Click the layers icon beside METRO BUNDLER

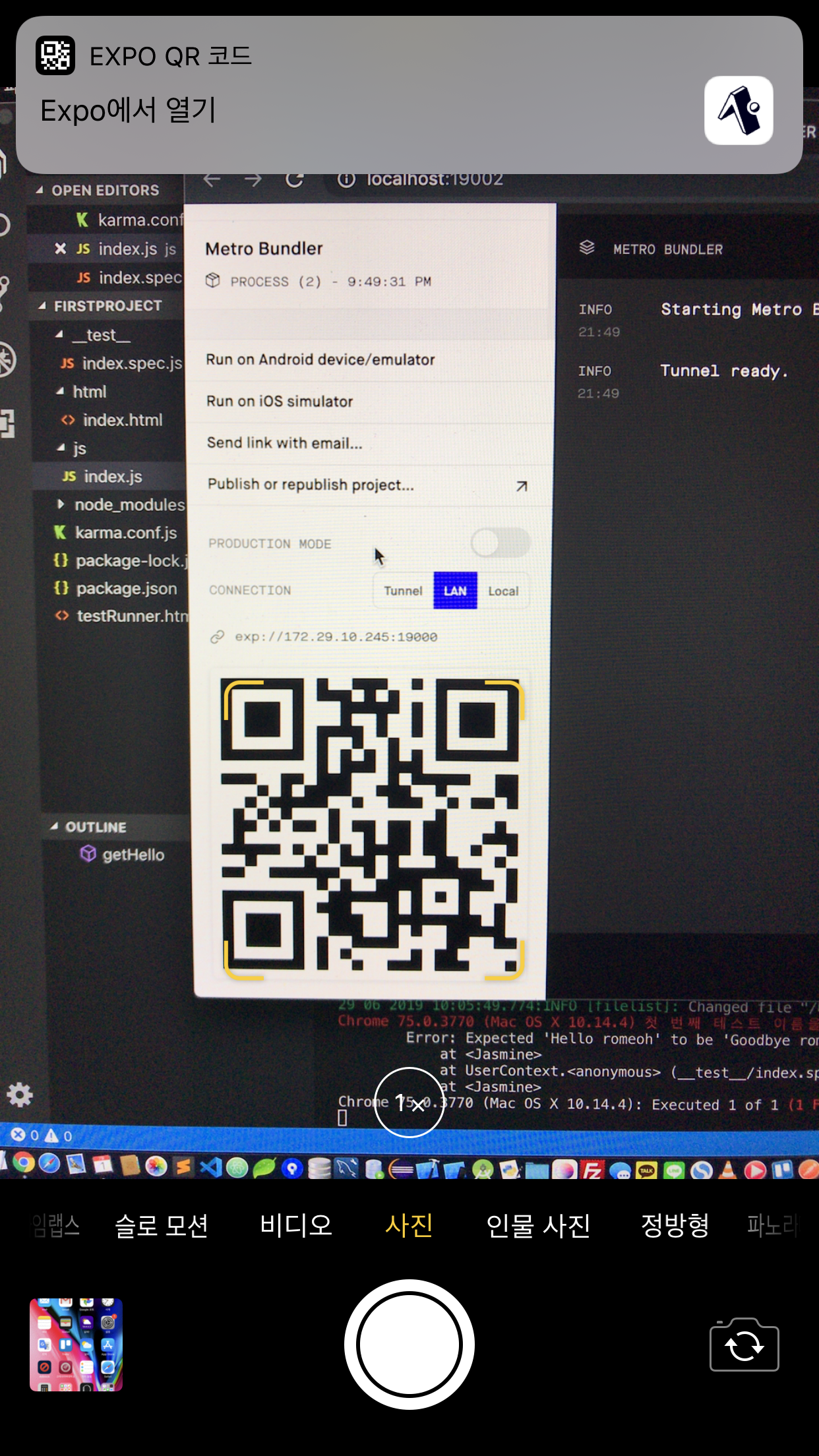[x=587, y=248]
